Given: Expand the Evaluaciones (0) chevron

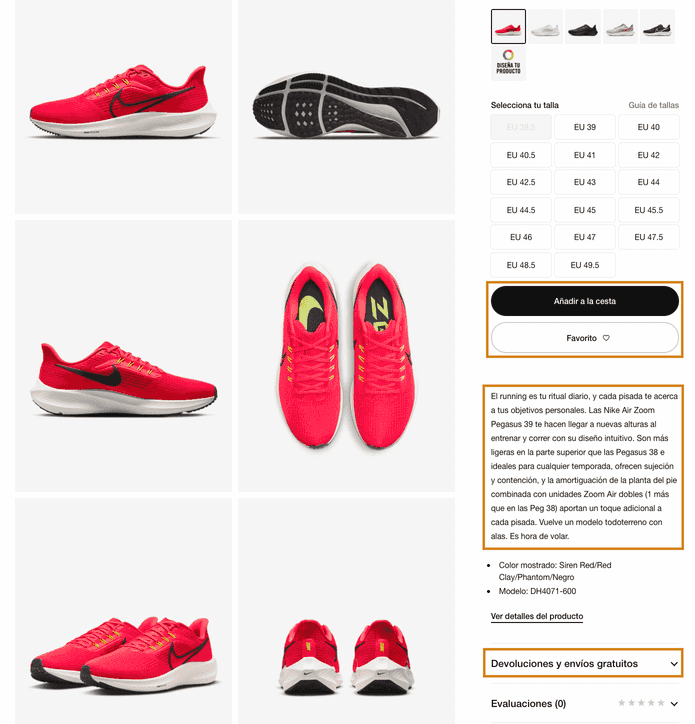Looking at the screenshot, I should [x=674, y=704].
